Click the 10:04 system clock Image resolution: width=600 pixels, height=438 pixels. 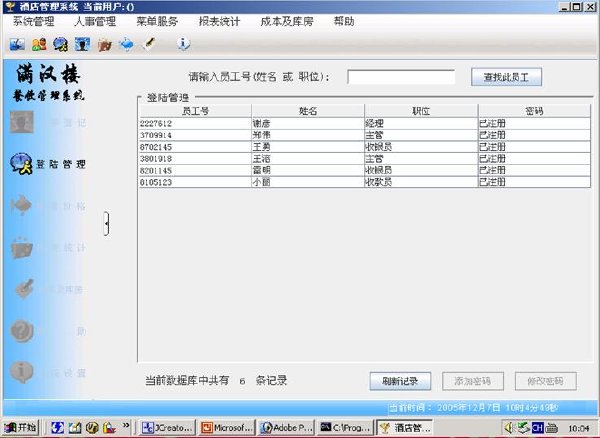579,428
